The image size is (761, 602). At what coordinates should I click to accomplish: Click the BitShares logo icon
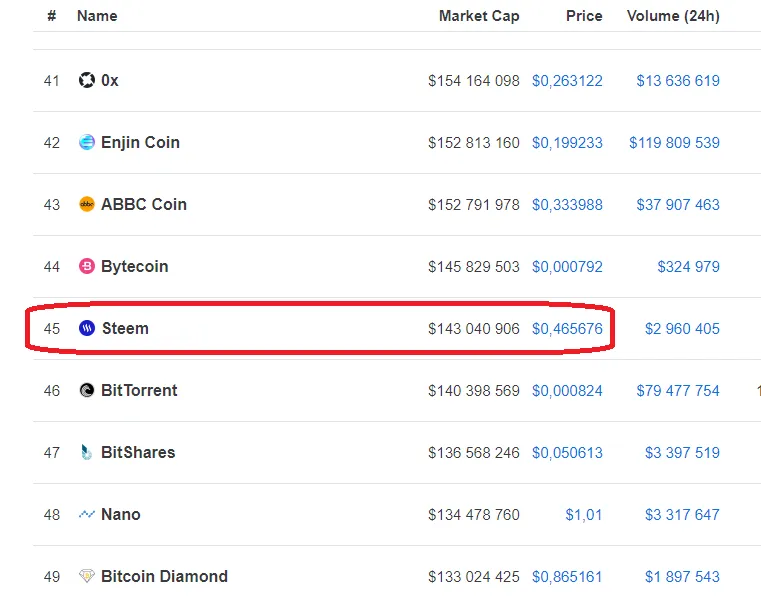click(x=87, y=452)
